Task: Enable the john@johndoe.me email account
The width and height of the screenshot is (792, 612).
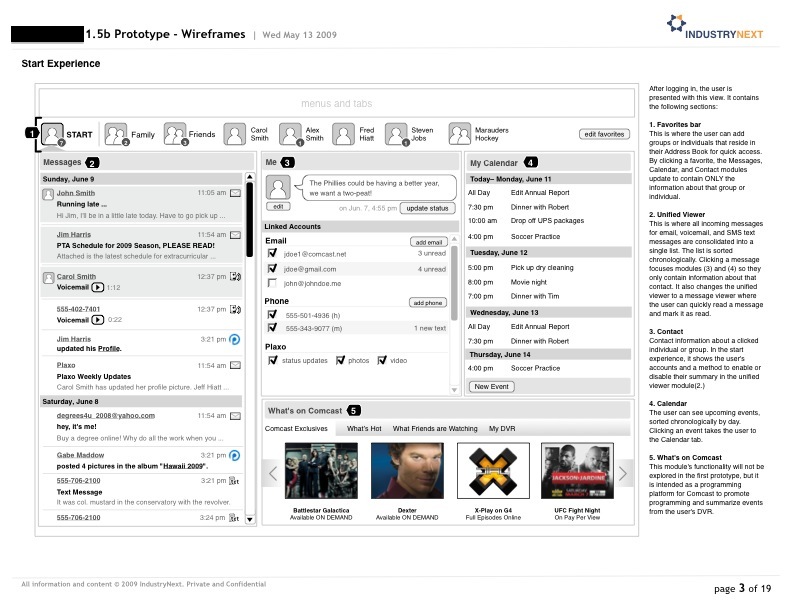Action: coord(272,283)
